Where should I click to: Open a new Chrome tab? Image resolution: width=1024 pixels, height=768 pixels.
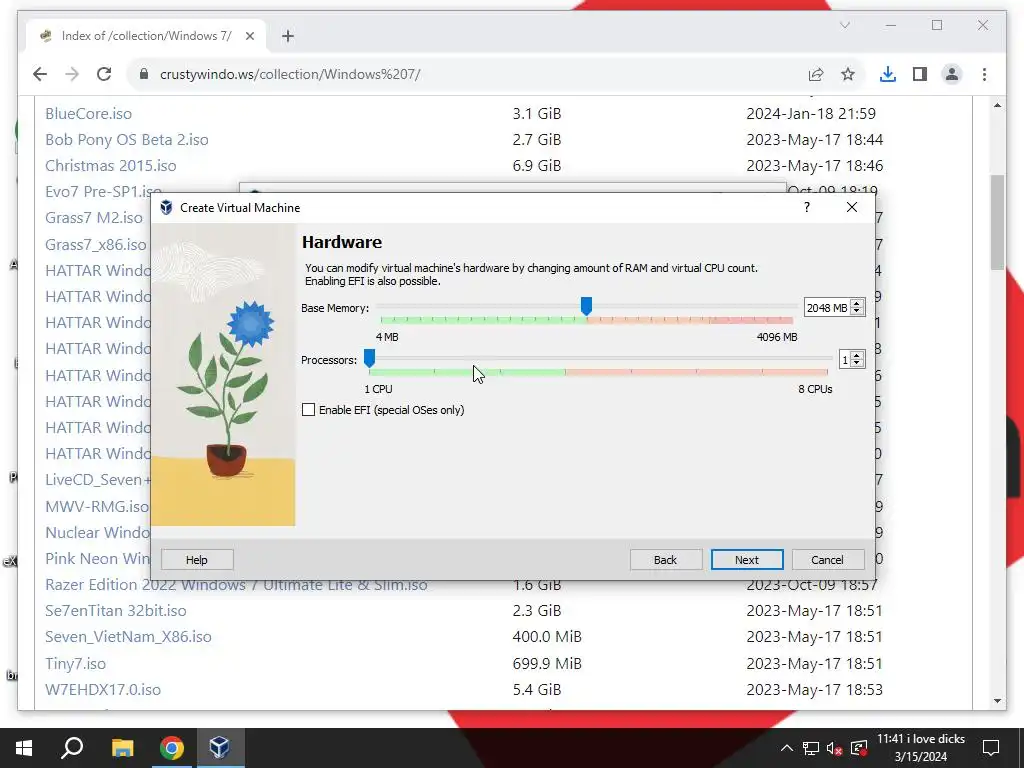pyautogui.click(x=288, y=36)
